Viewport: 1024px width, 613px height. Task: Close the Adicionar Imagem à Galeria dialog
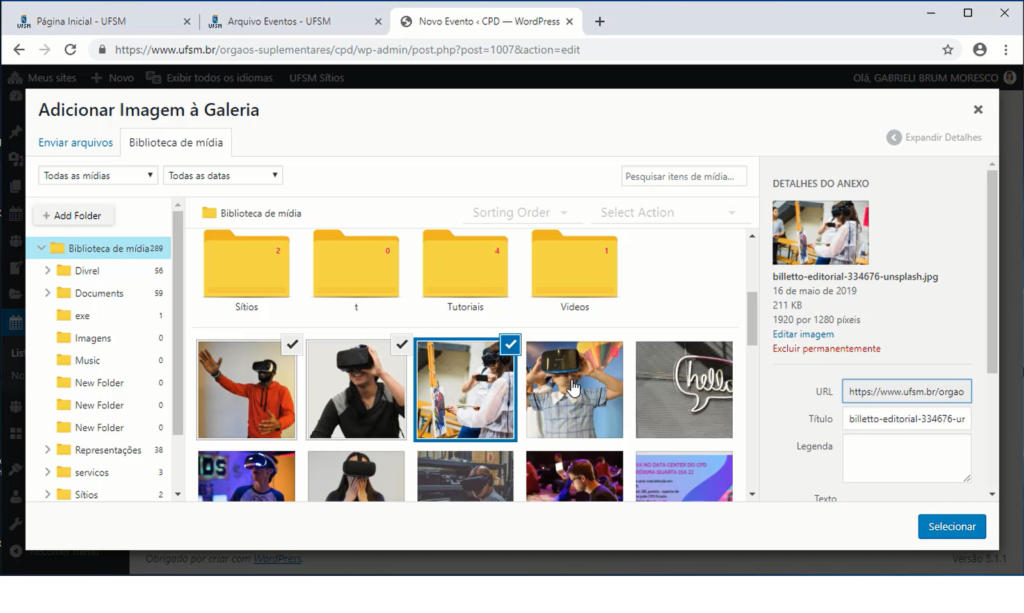[977, 110]
